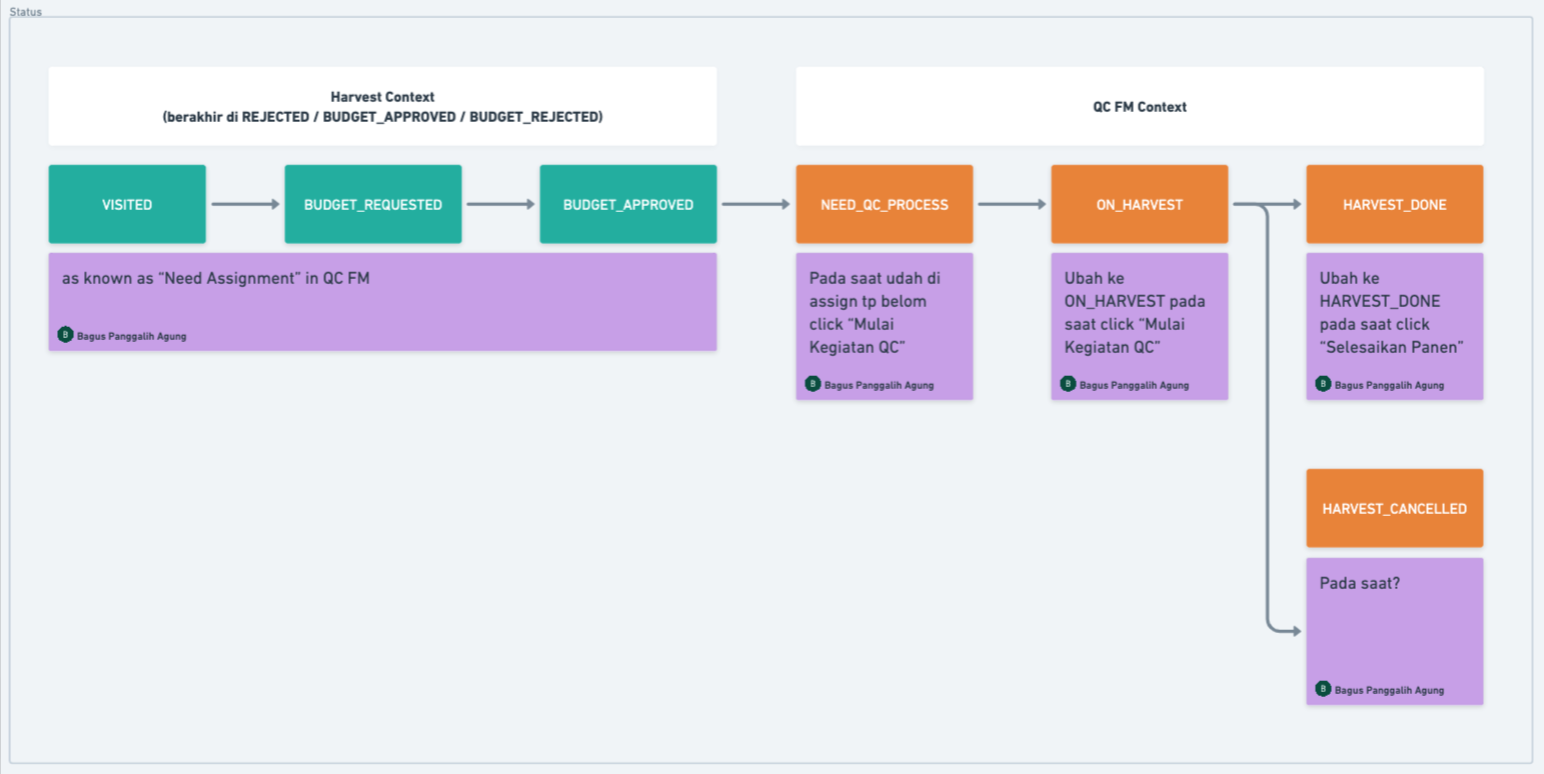Click author avatar on NEED_QC_PROCESS note

(813, 384)
